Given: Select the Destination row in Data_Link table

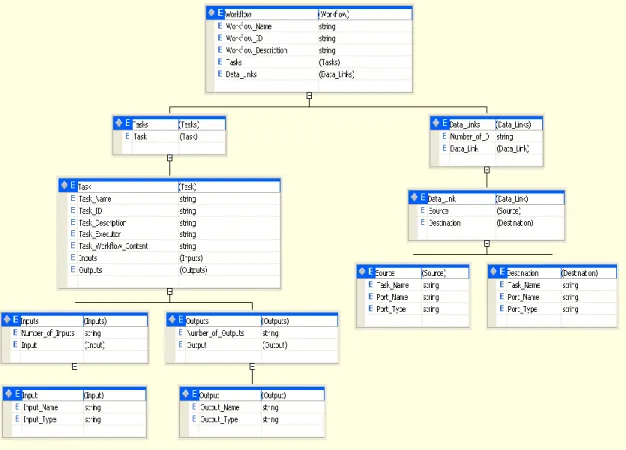Looking at the screenshot, I should (491, 223).
